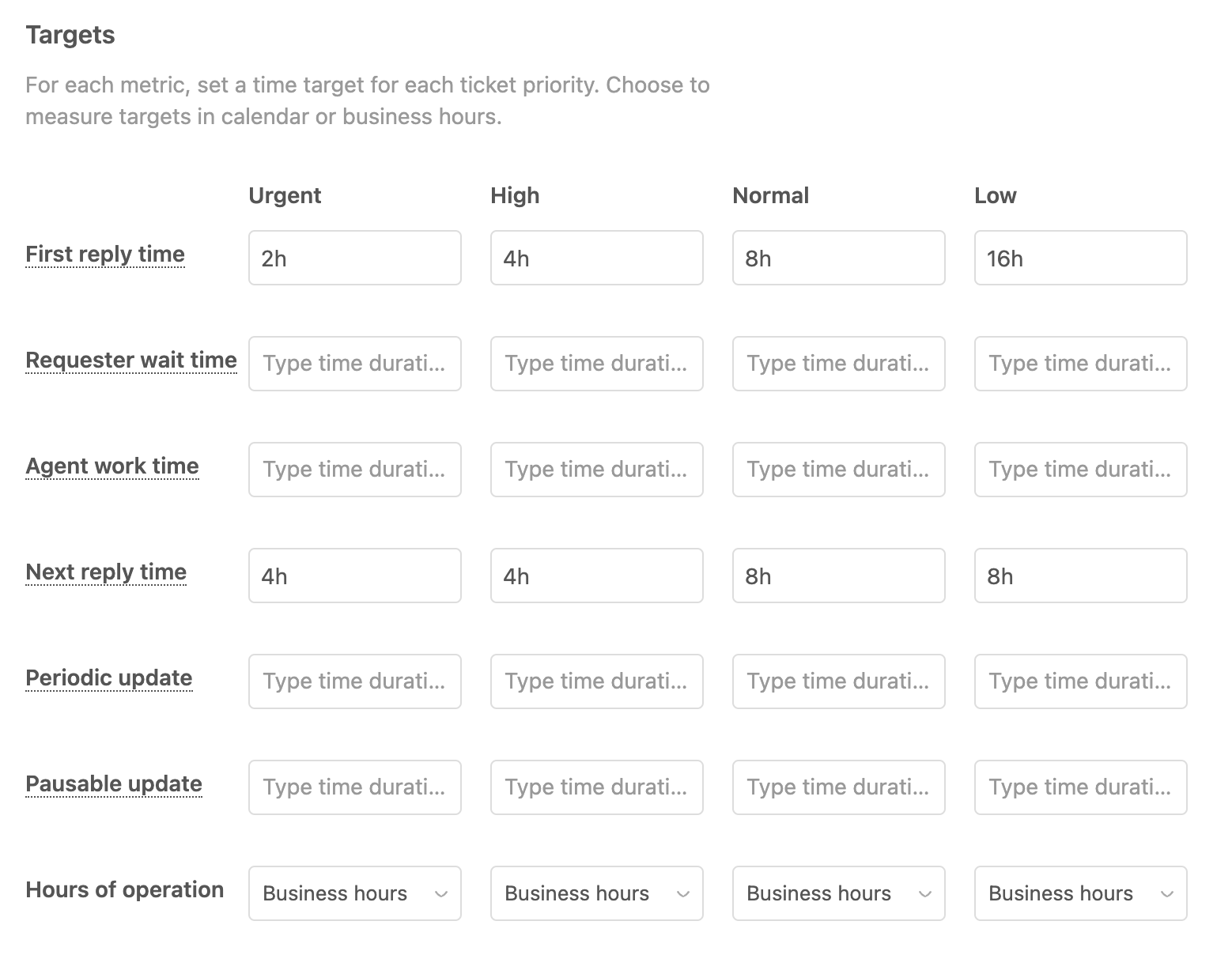Focus Urgent First reply time field
This screenshot has width=1232, height=955.
tap(354, 258)
